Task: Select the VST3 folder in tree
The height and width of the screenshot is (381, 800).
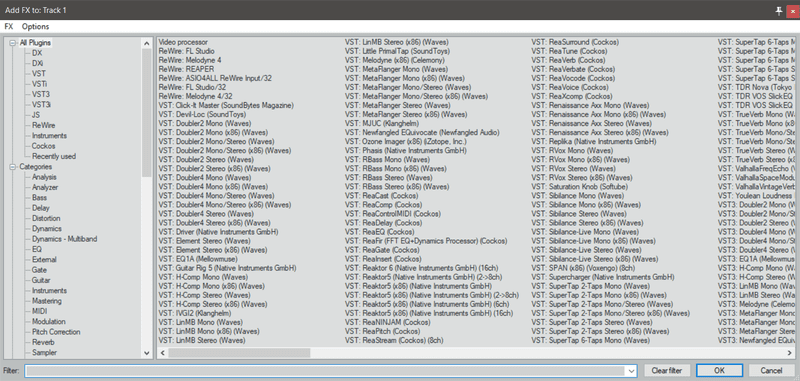Action: (x=41, y=94)
